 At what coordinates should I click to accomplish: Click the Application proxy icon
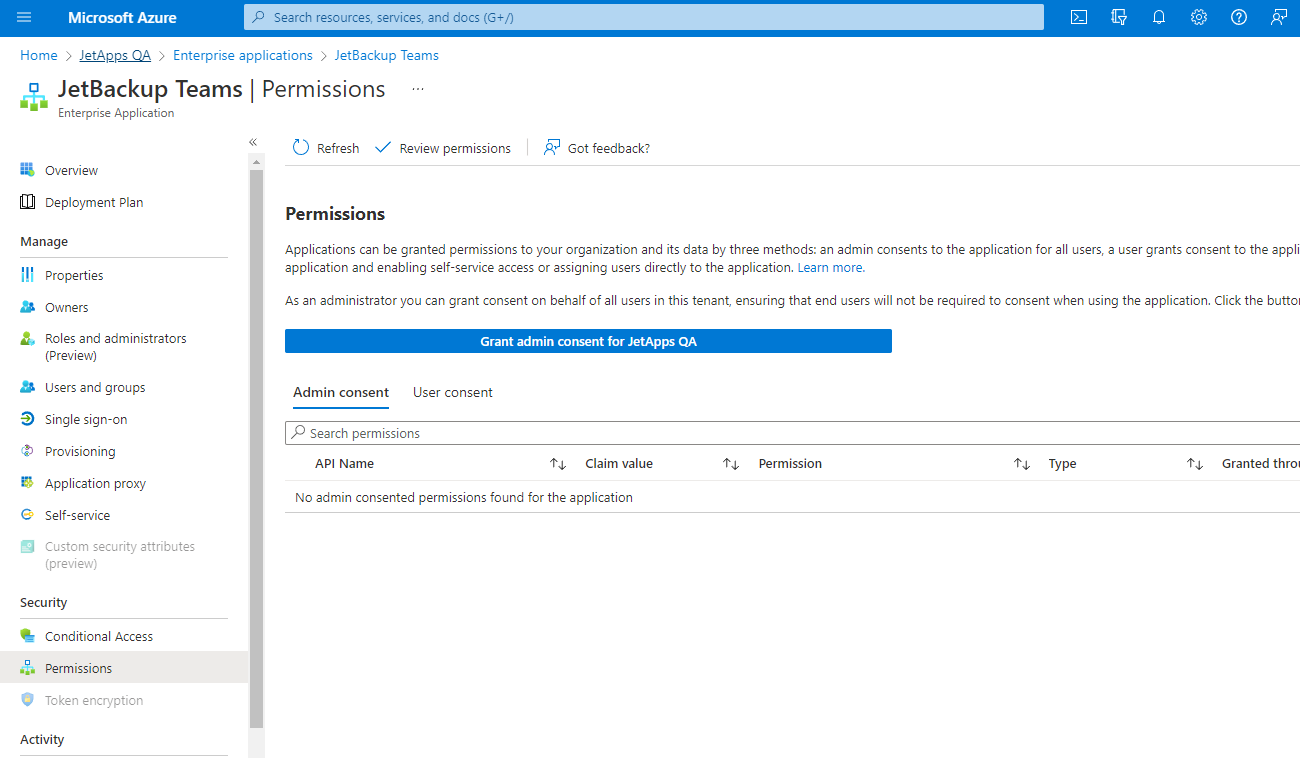click(x=28, y=483)
